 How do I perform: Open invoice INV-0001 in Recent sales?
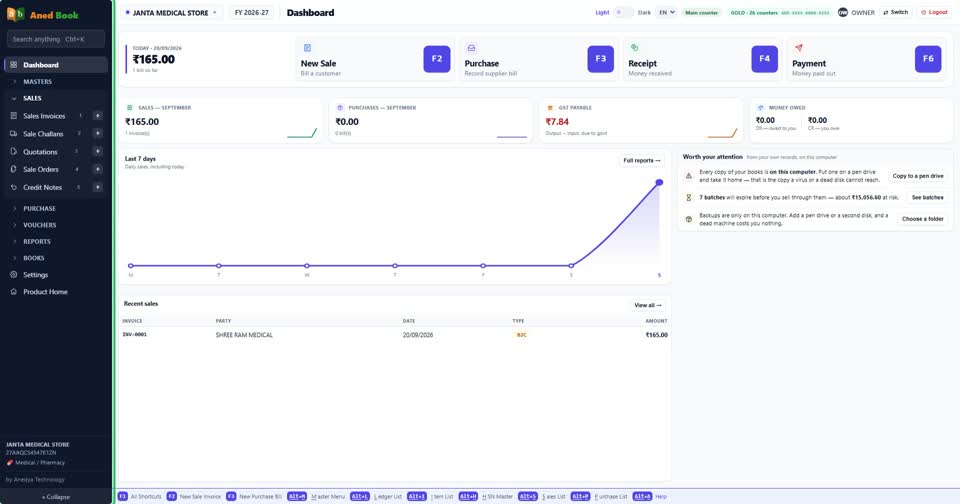click(x=135, y=334)
